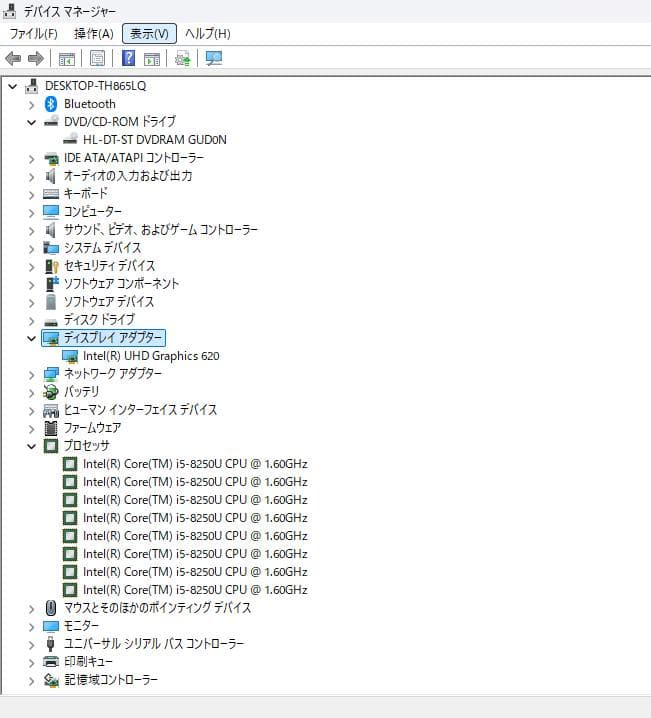The width and height of the screenshot is (651, 718).
Task: Click the DESKTOP-TH865LQ computer icon
Action: 32,86
